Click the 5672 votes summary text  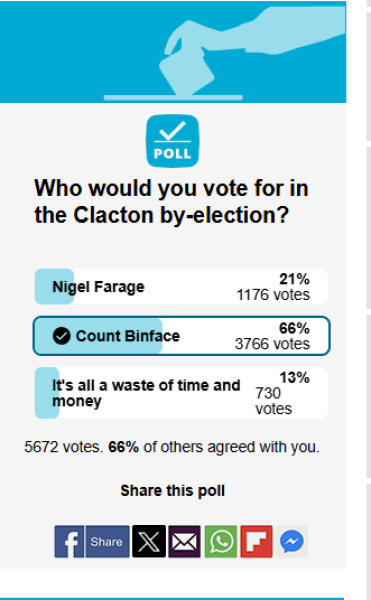63,447
